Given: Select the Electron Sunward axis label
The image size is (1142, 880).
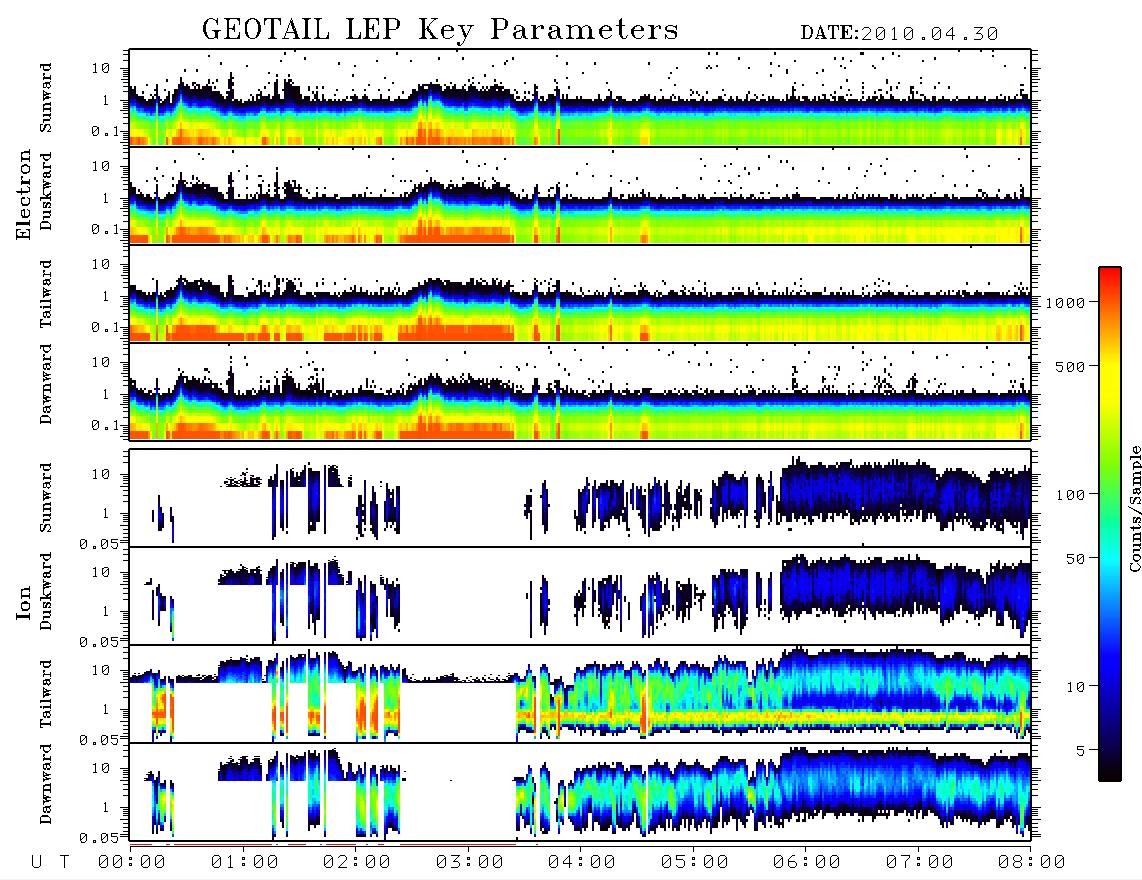Looking at the screenshot, I should (x=46, y=98).
